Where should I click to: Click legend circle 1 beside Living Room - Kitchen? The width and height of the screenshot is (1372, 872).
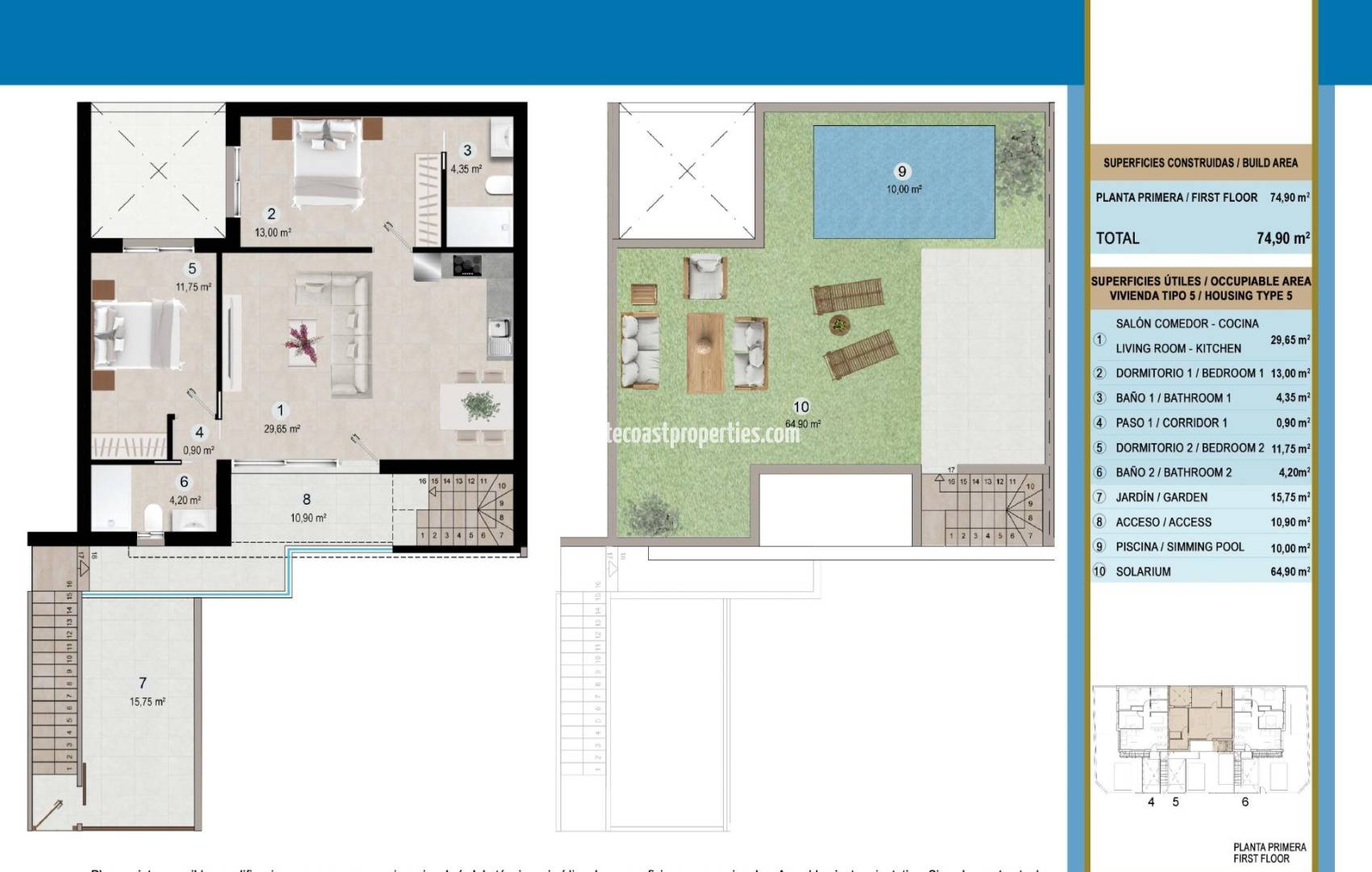[x=1099, y=339]
